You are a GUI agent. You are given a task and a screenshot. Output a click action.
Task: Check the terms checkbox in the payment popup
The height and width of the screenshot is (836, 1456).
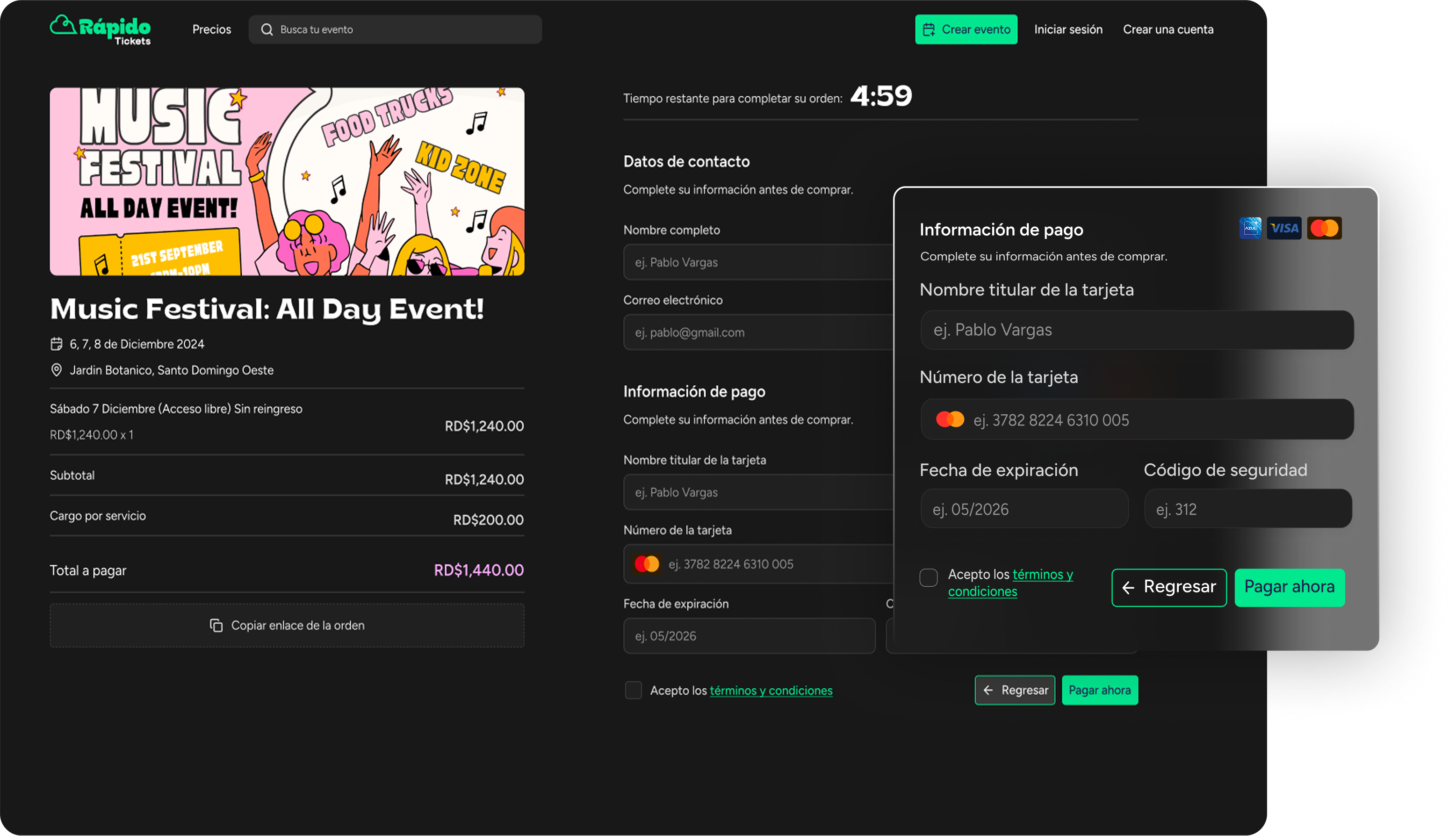pyautogui.click(x=929, y=577)
